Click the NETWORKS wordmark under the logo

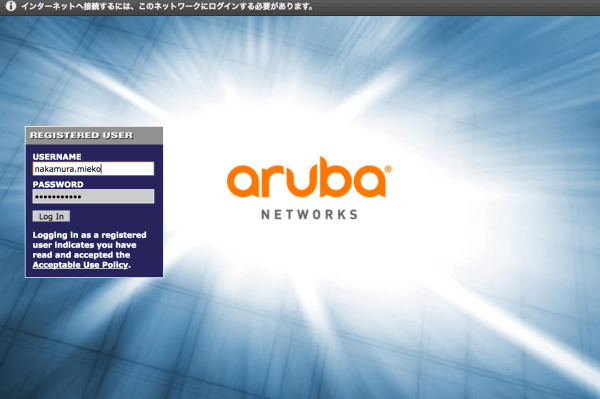(310, 215)
